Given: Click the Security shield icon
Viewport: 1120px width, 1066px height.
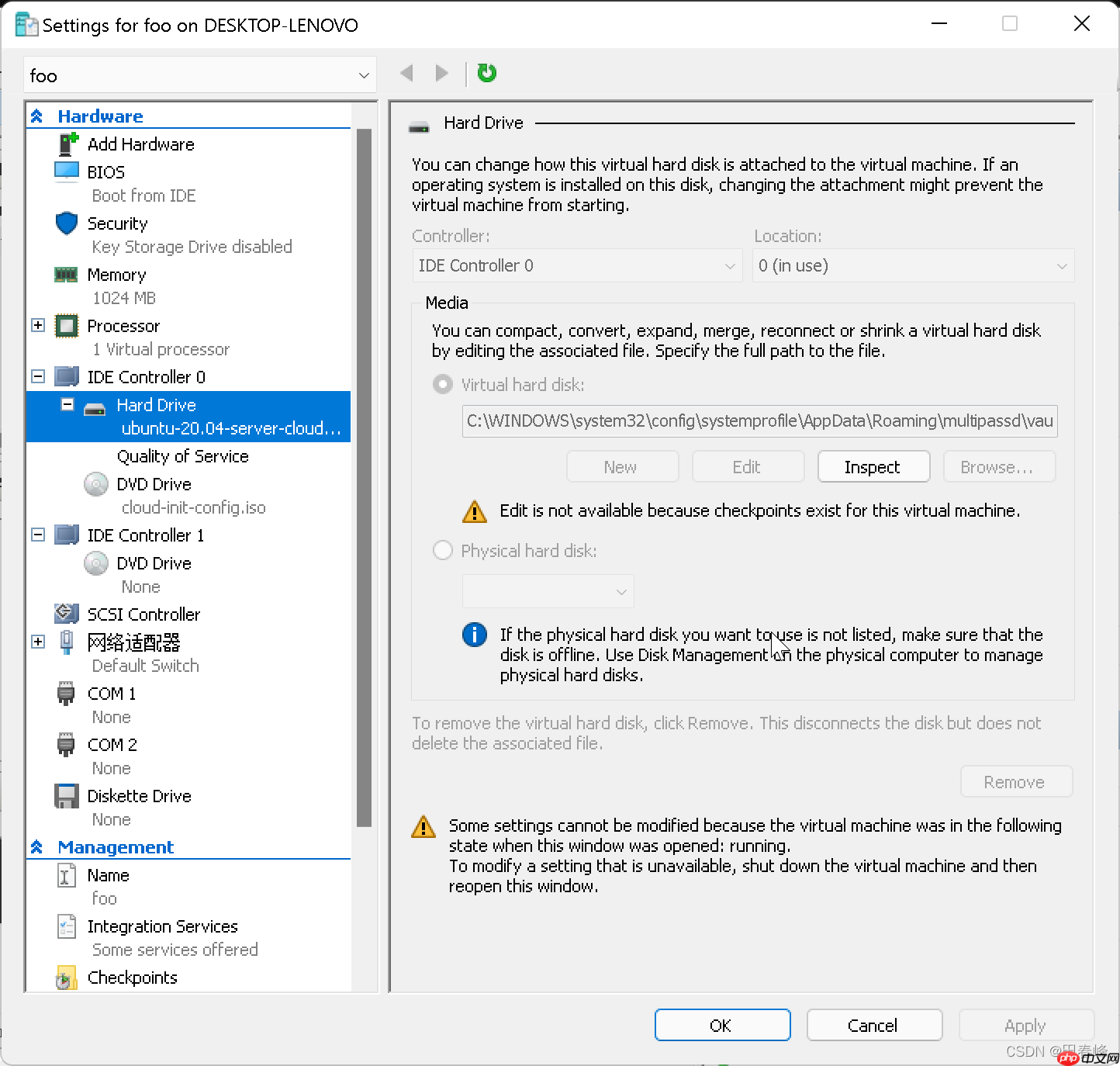Looking at the screenshot, I should pyautogui.click(x=67, y=223).
